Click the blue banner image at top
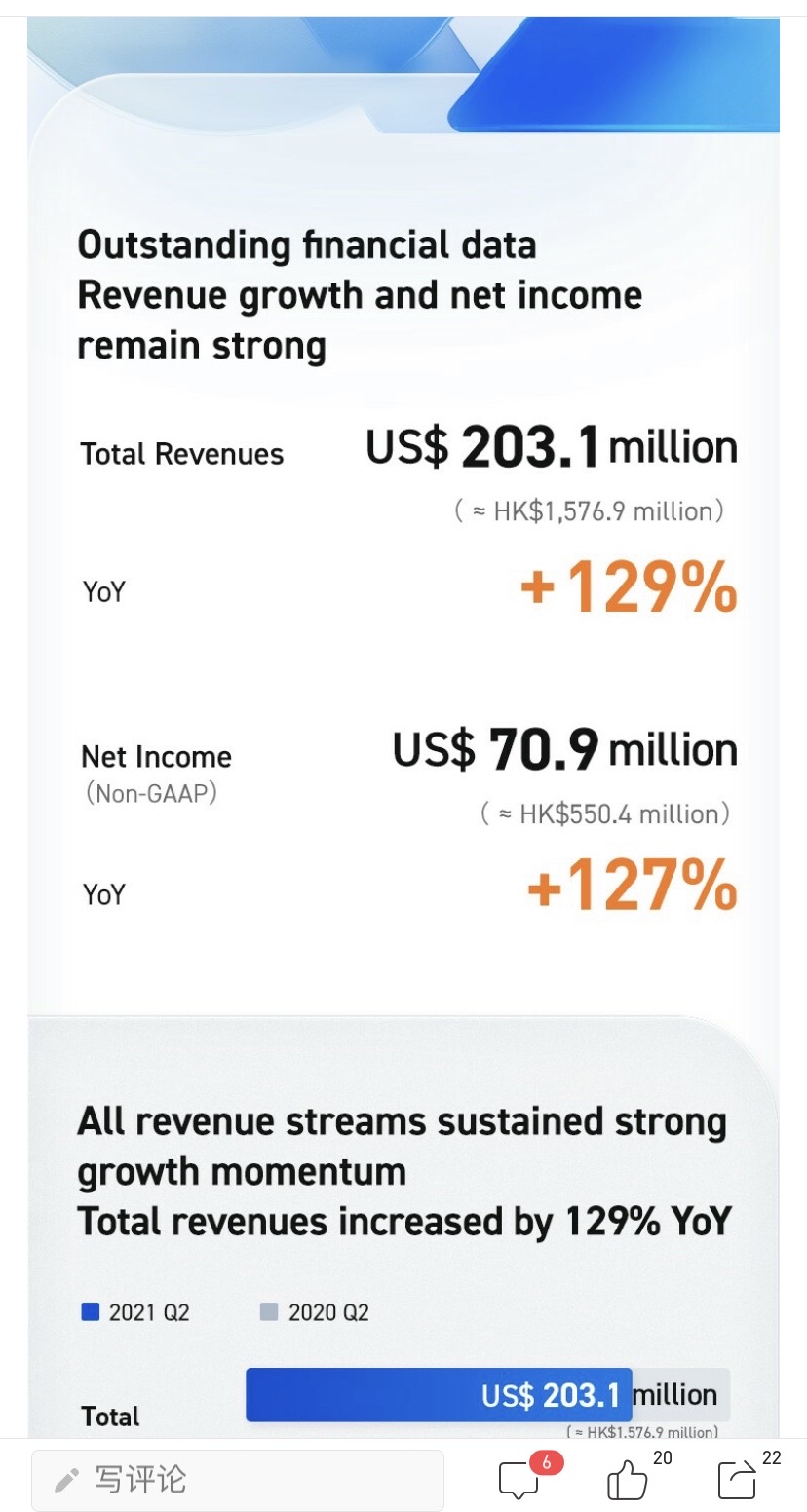 coord(403,75)
